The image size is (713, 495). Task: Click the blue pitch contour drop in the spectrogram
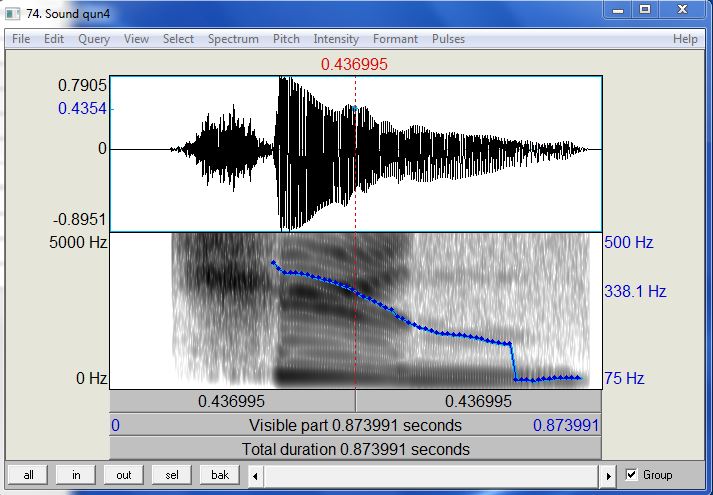[x=513, y=362]
